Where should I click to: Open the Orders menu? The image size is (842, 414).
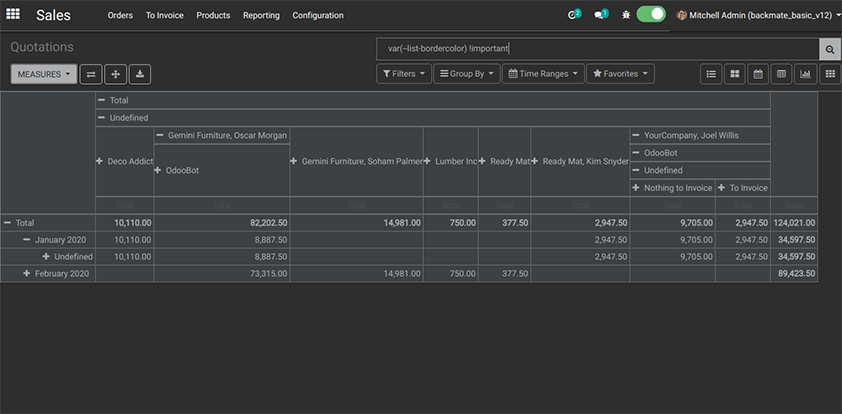coord(120,16)
